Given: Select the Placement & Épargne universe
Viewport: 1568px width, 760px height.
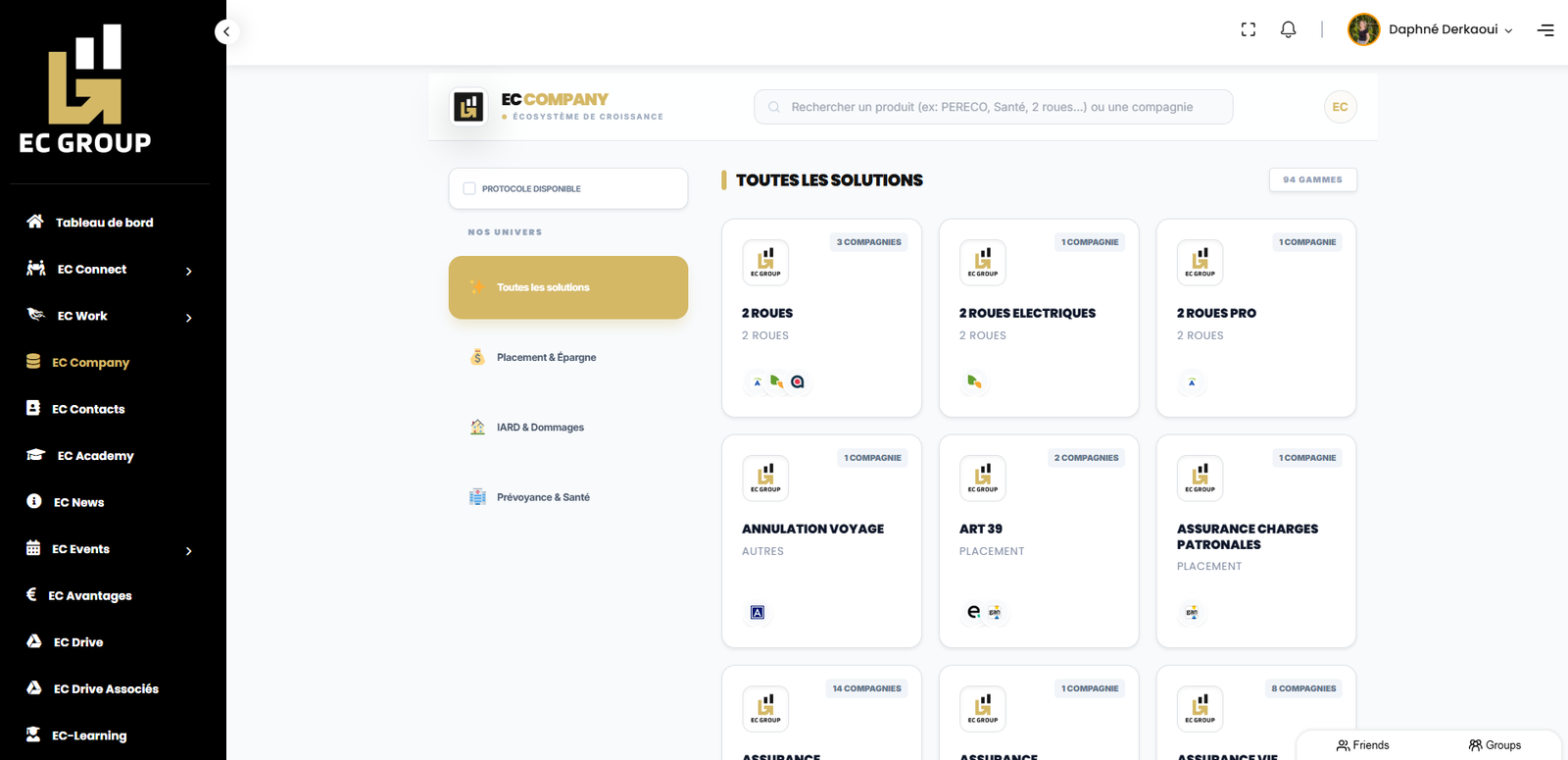Looking at the screenshot, I should 546,358.
